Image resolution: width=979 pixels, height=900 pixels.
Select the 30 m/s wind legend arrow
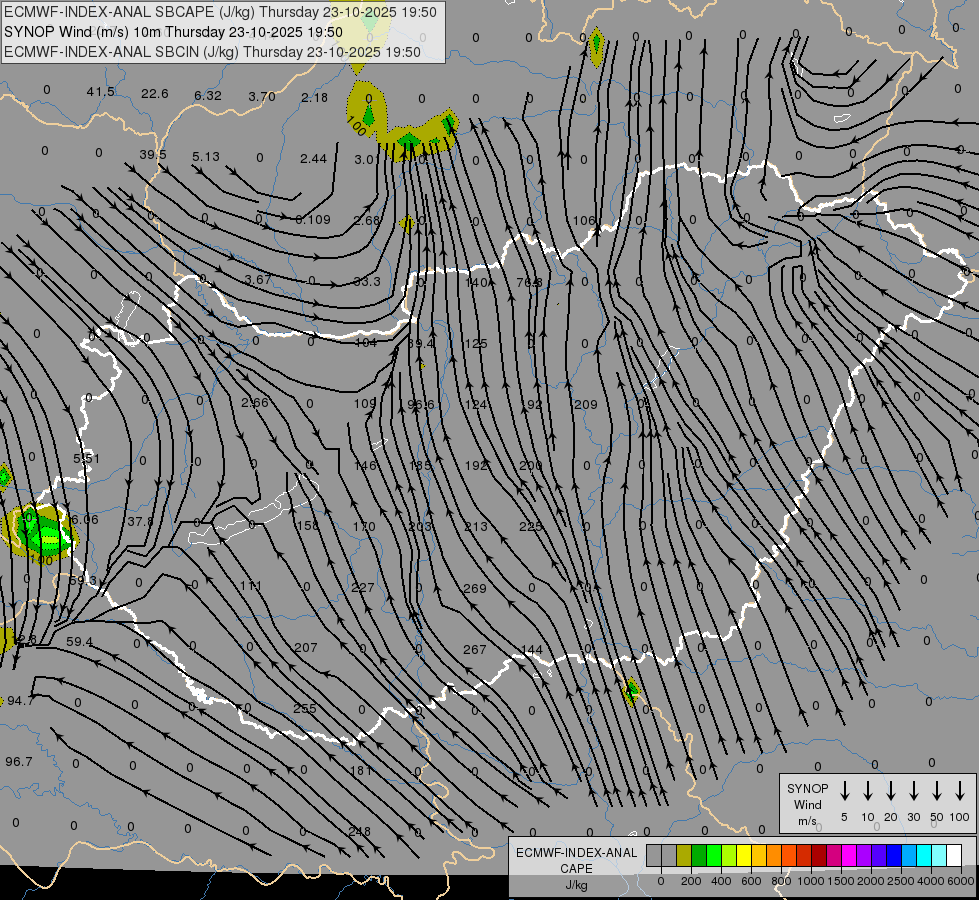point(914,791)
